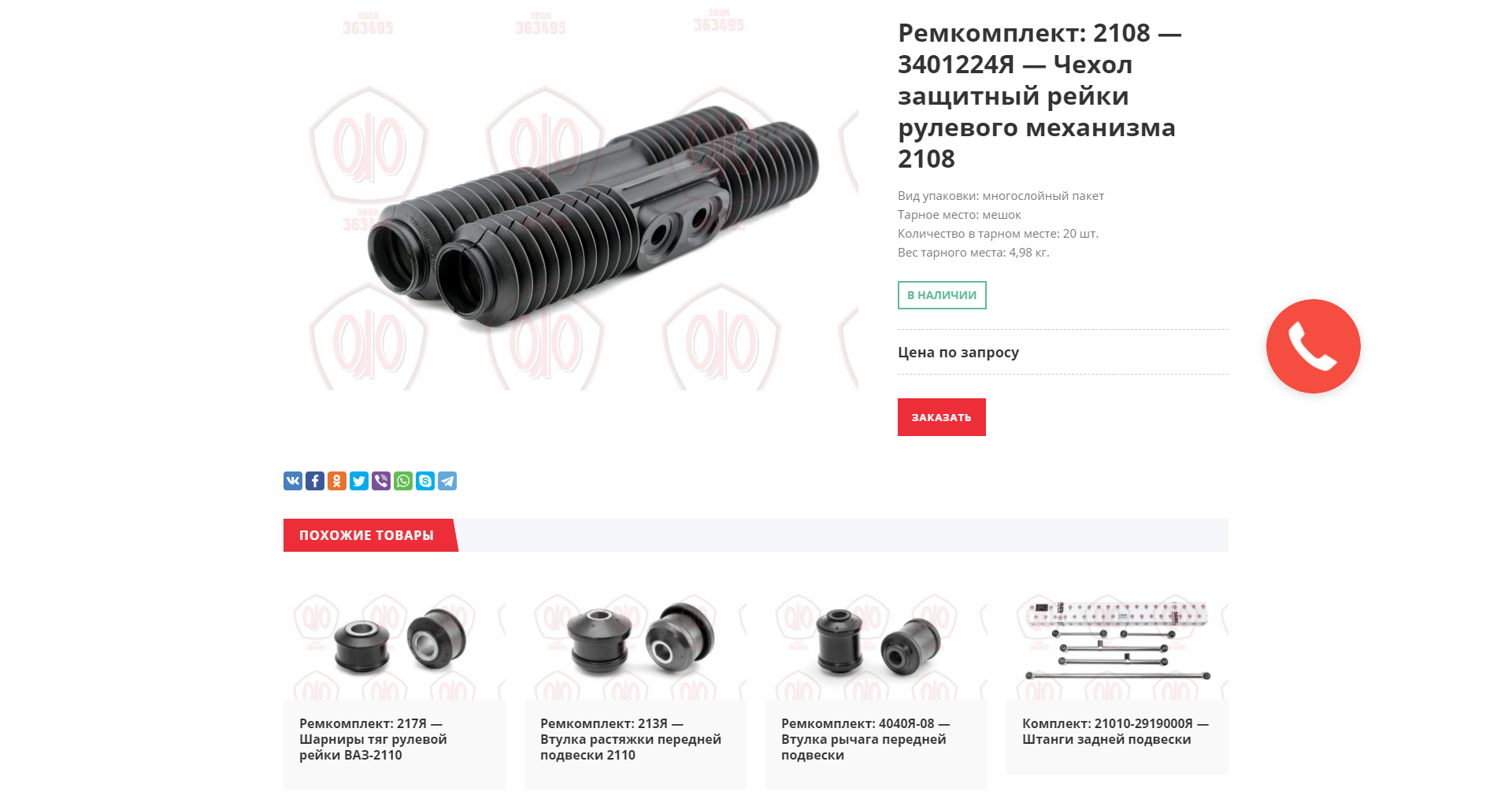The width and height of the screenshot is (1512, 806).
Task: Share via the Odnoklassniki icon
Action: tap(337, 481)
